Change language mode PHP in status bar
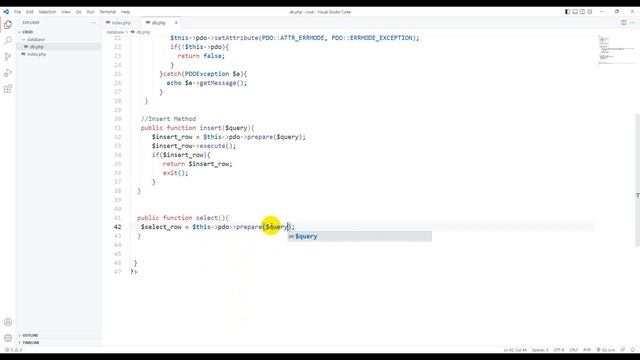The height and width of the screenshot is (360, 640). [587, 350]
